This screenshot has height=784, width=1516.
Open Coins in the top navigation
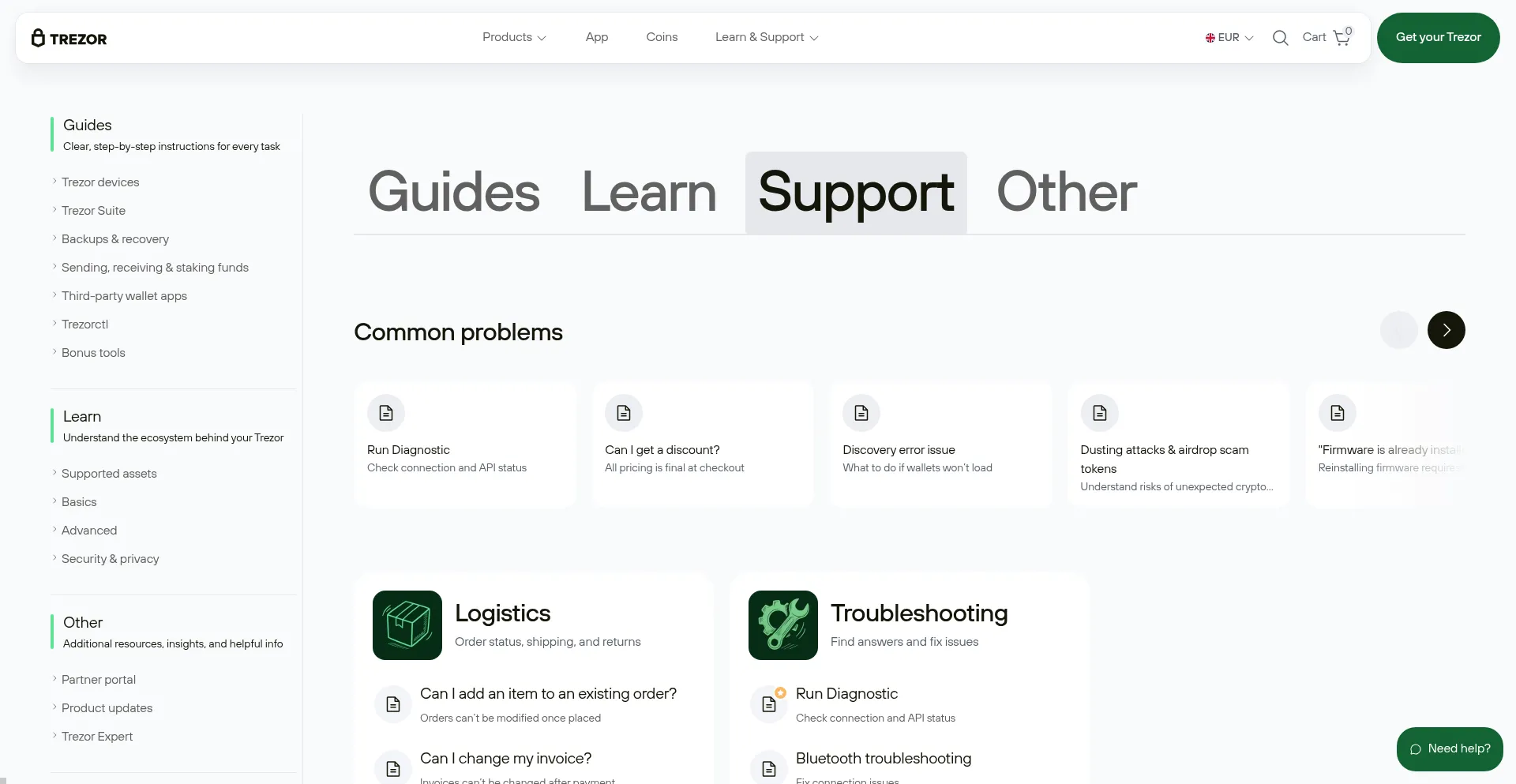tap(662, 37)
